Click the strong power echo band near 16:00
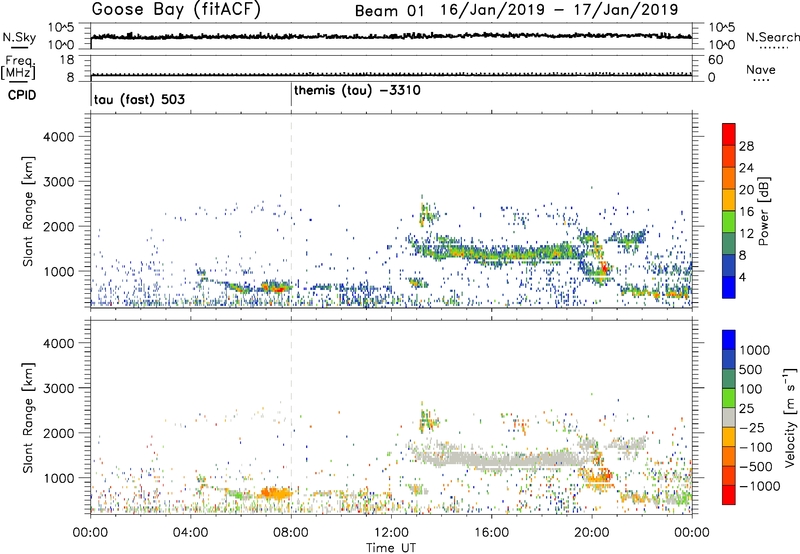This screenshot has height=554, width=800. tap(495, 253)
